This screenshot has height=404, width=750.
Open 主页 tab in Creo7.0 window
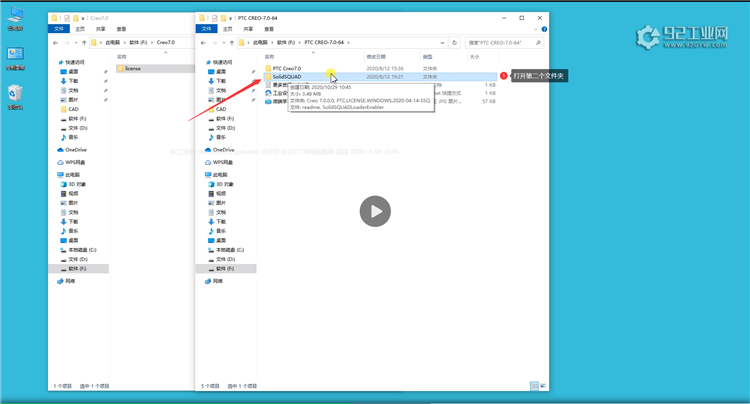pyautogui.click(x=80, y=29)
